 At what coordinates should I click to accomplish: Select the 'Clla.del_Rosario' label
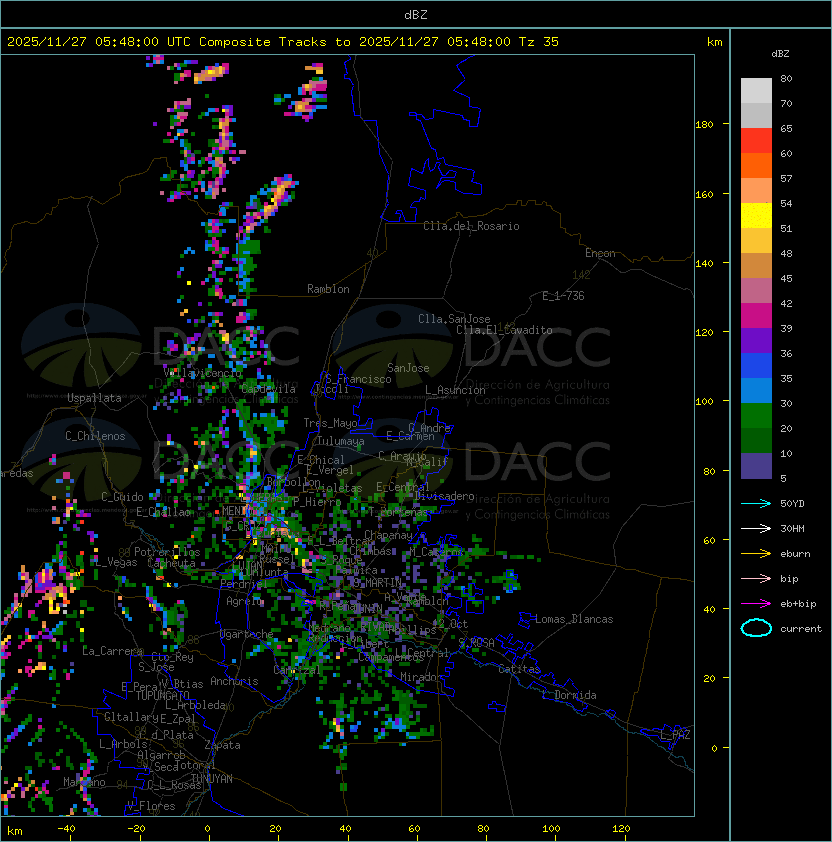(471, 226)
